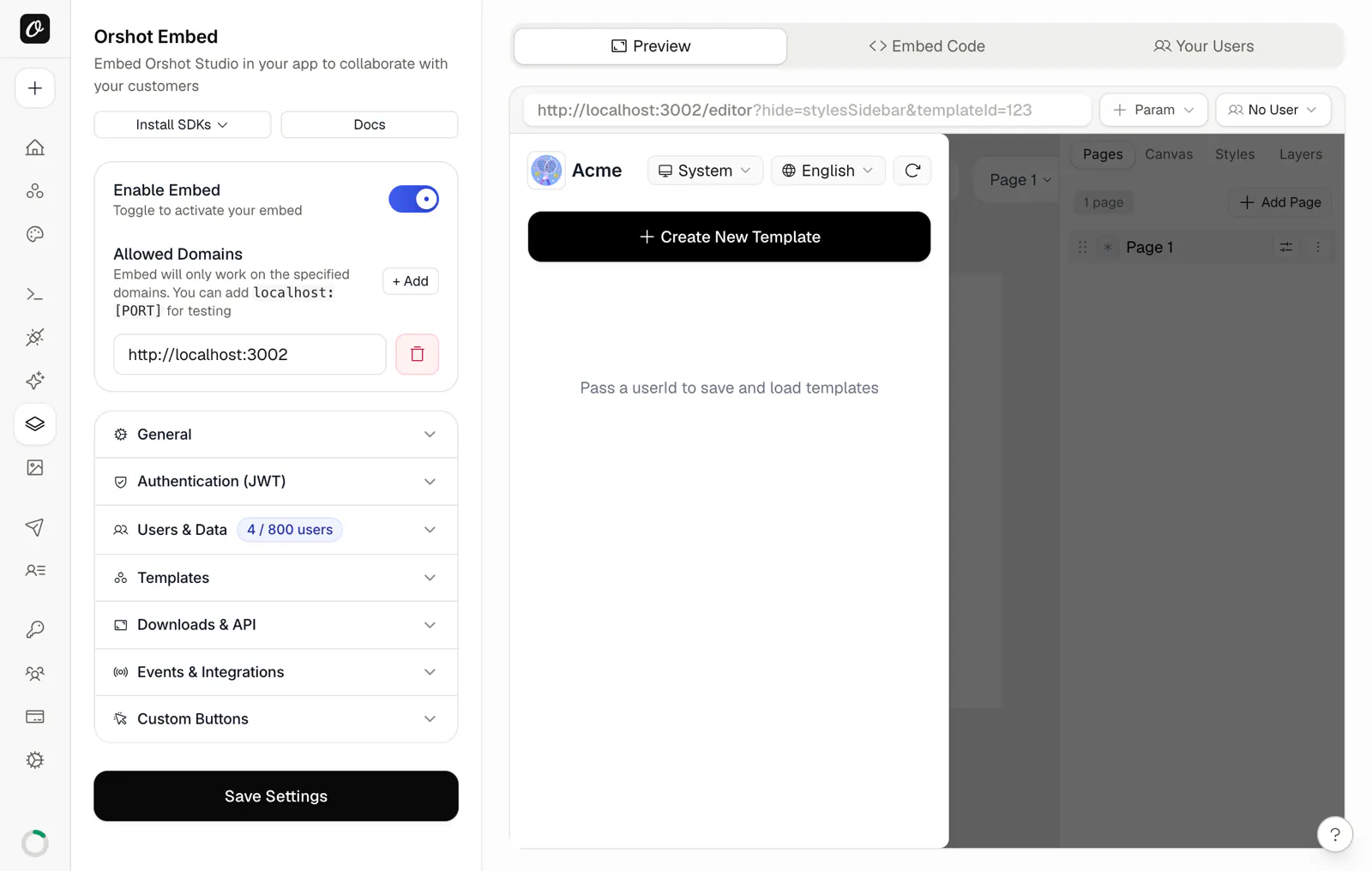This screenshot has height=871, width=1372.
Task: Open the settings gear icon in sidebar
Action: (35, 760)
